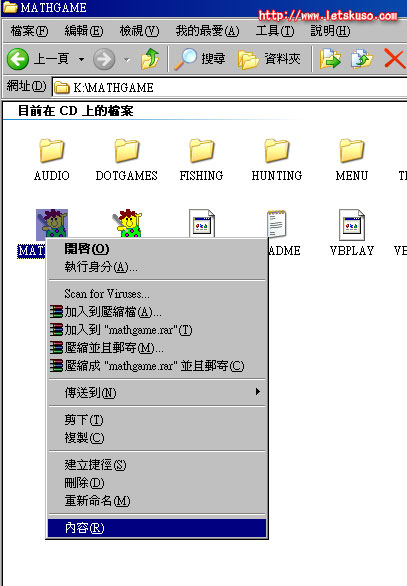
Task: Expand the 傳送到(N) submenu
Action: pyautogui.click(x=157, y=392)
